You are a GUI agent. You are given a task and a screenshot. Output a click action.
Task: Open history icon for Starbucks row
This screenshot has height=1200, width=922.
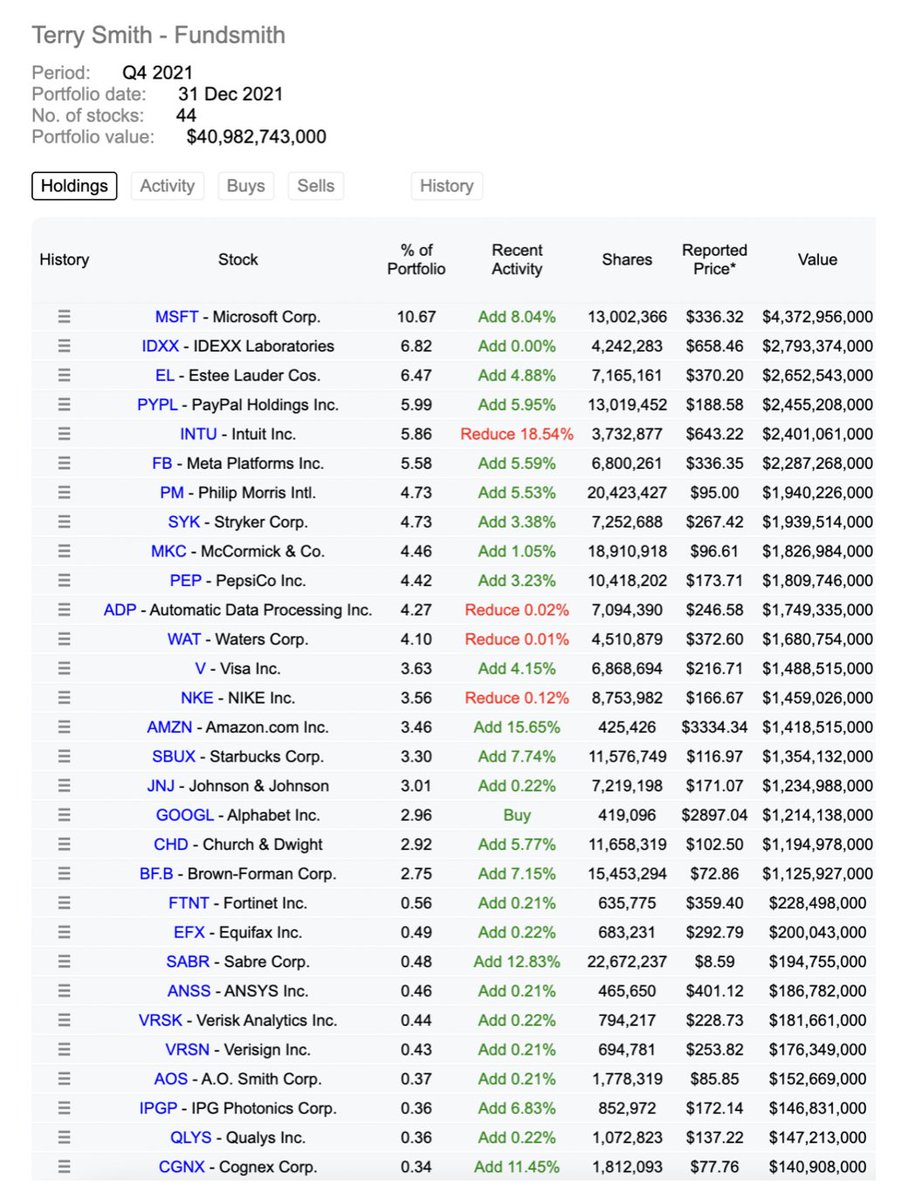pyautogui.click(x=64, y=757)
